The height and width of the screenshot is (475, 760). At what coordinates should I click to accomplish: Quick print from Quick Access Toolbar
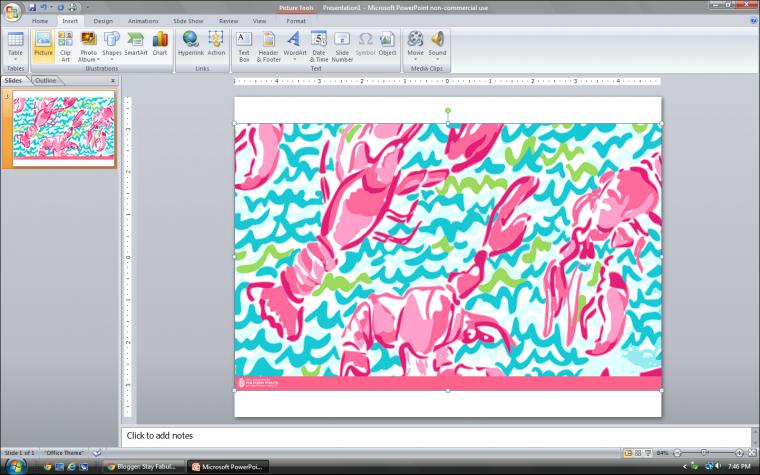pyautogui.click(x=73, y=7)
